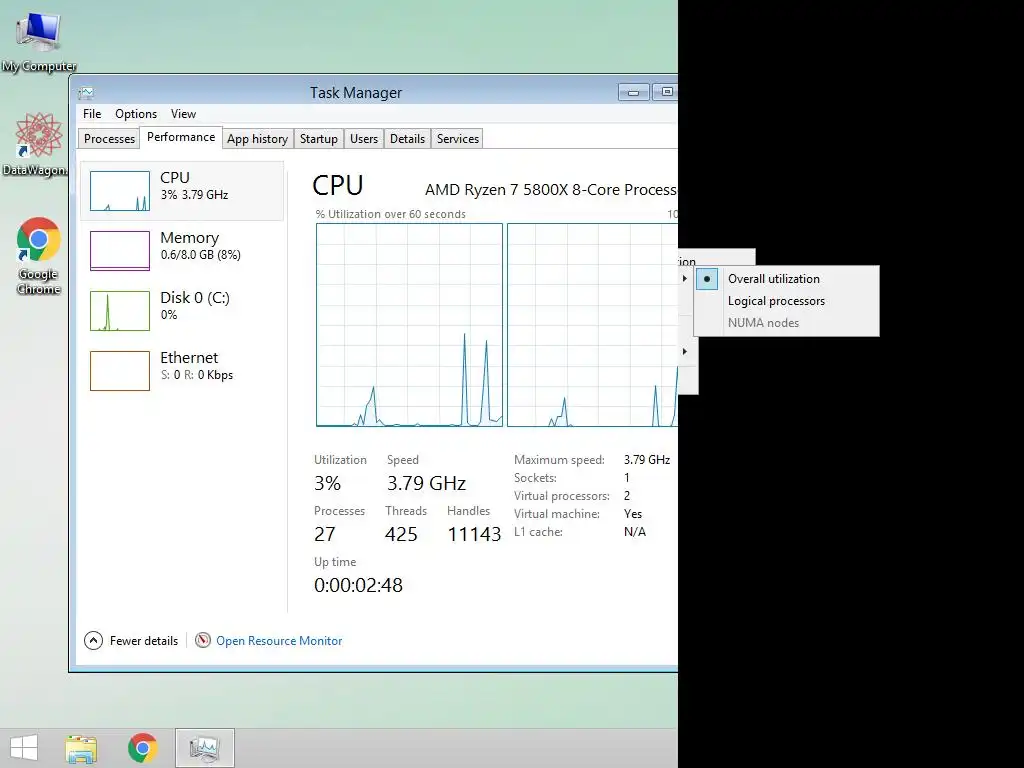1024x768 pixels.
Task: Select the CPU mini graph thumbnail
Action: 120,191
